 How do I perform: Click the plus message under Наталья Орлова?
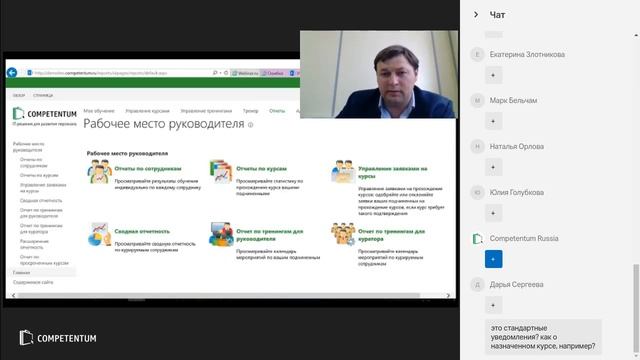point(493,167)
